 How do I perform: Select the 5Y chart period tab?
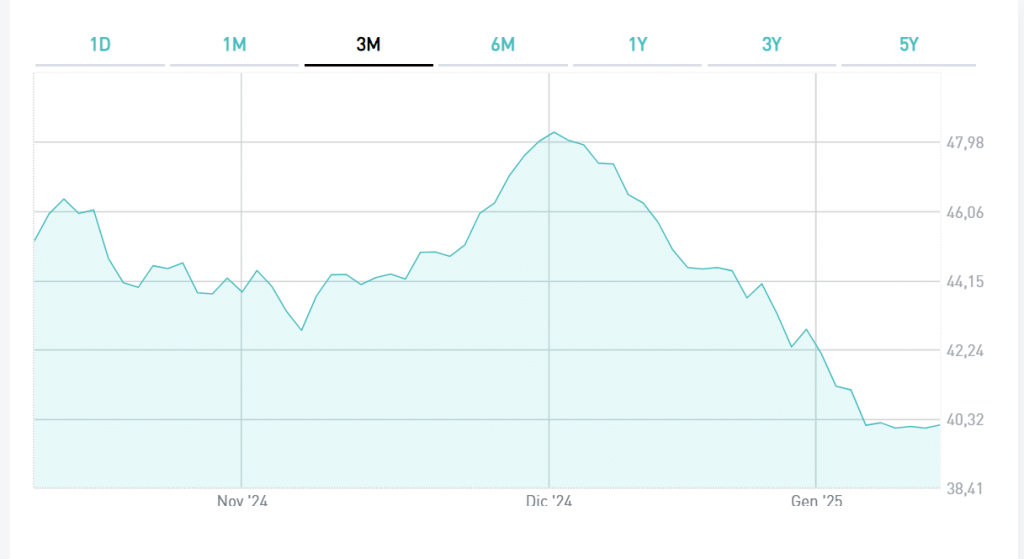[x=908, y=44]
